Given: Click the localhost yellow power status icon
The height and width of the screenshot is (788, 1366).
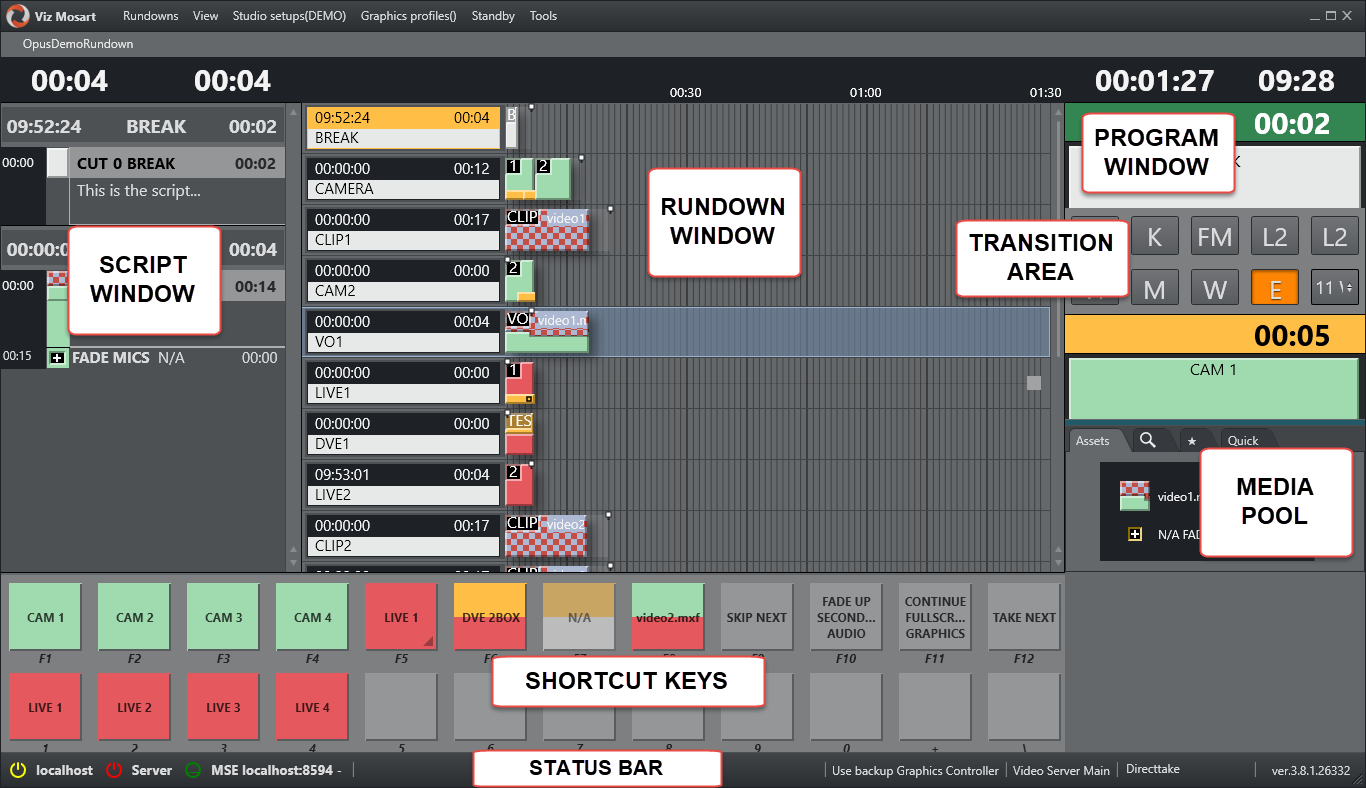Looking at the screenshot, I should pos(18,770).
